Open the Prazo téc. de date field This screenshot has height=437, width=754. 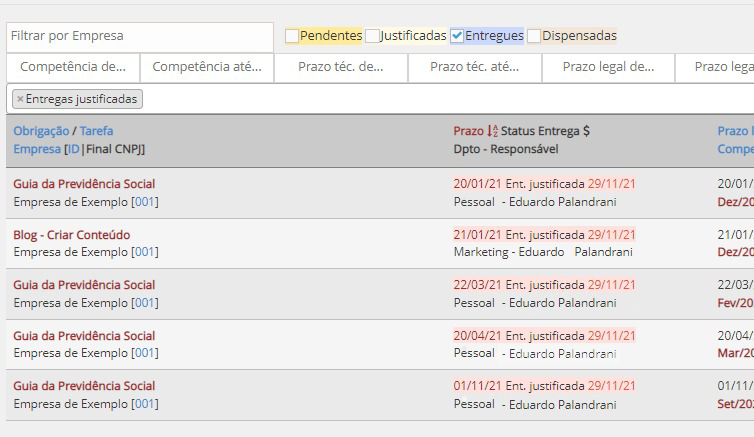[x=341, y=67]
